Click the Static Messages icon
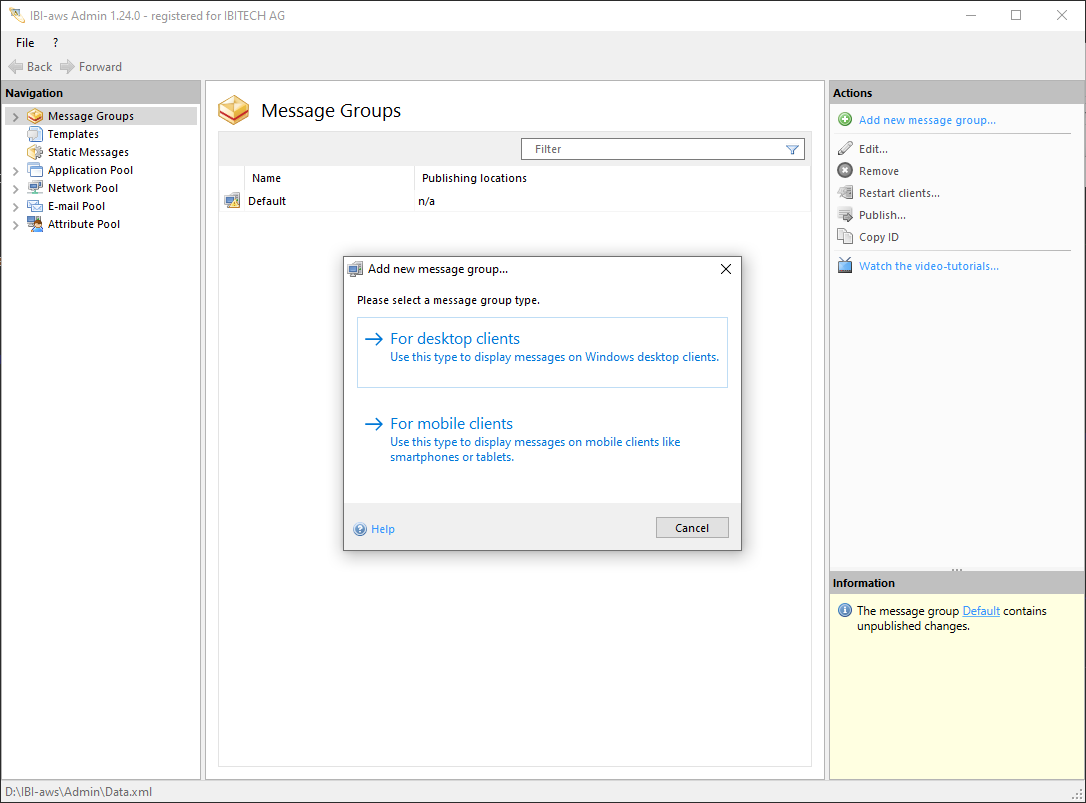This screenshot has width=1086, height=803. tap(35, 152)
